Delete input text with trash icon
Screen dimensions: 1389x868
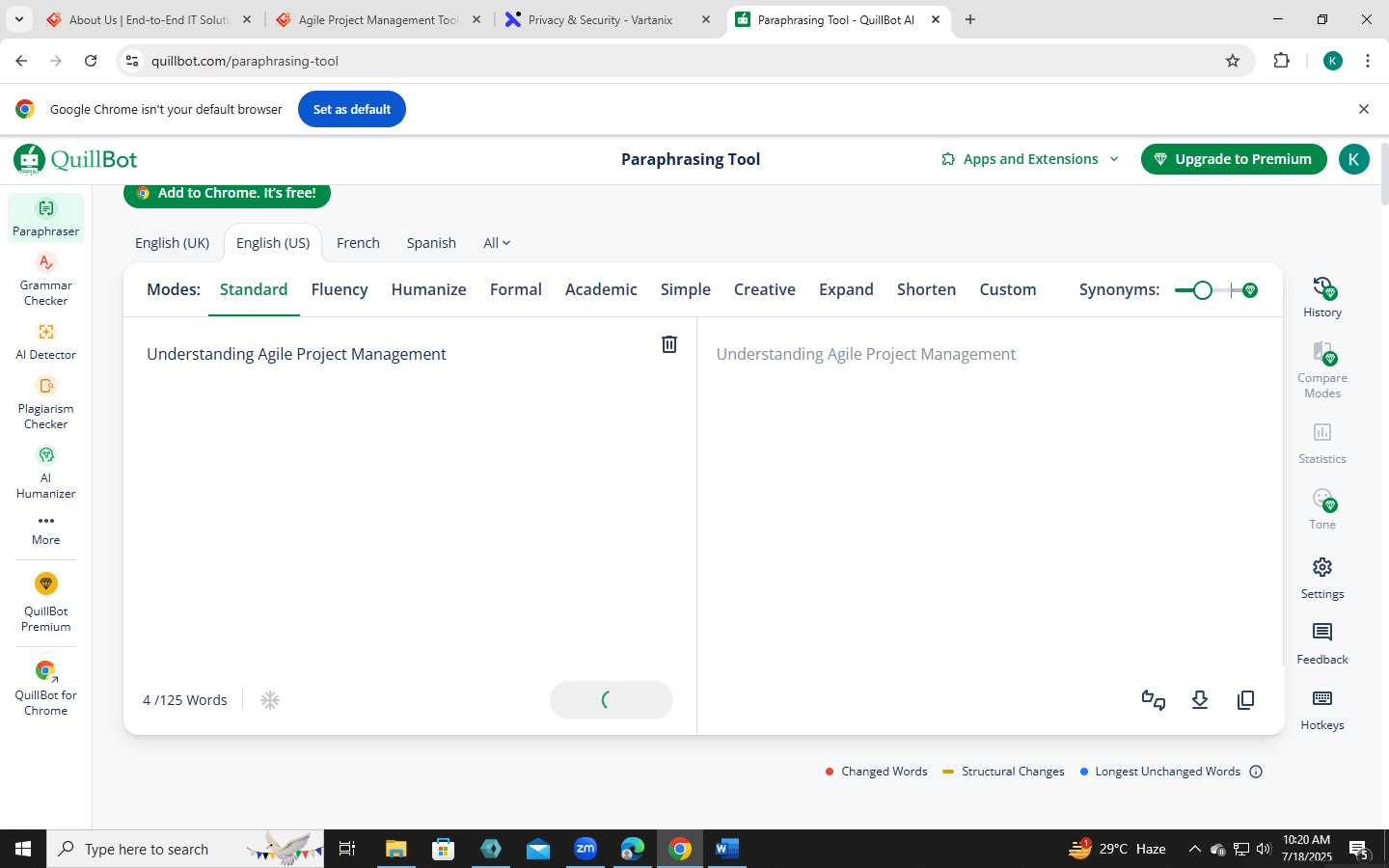click(x=668, y=344)
